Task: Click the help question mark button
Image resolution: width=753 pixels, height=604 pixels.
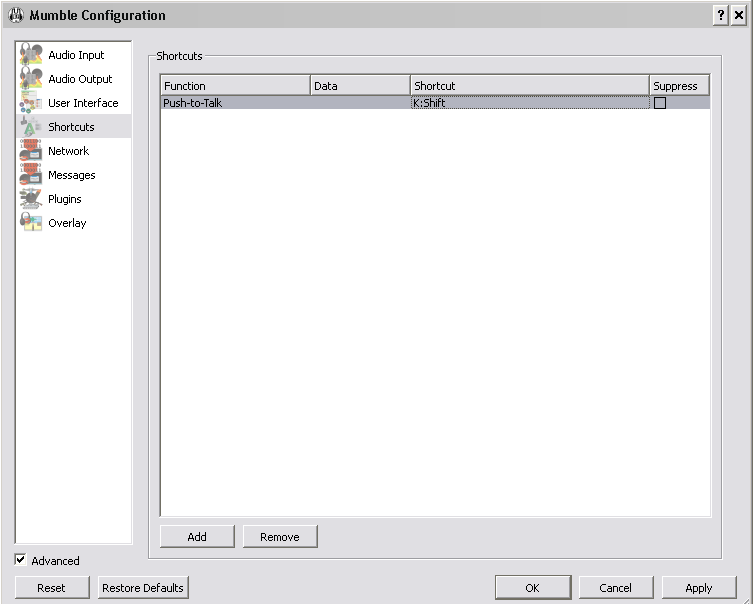Action: tap(721, 15)
